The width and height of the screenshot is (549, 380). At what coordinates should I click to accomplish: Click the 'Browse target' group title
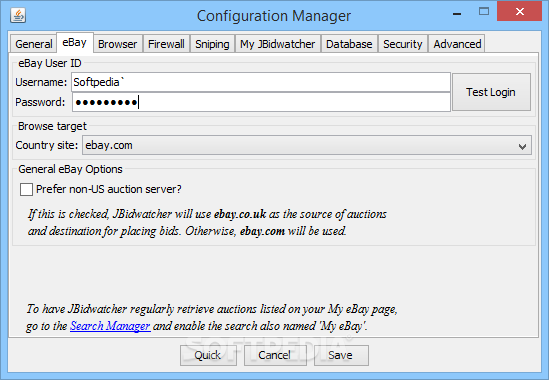pyautogui.click(x=53, y=126)
